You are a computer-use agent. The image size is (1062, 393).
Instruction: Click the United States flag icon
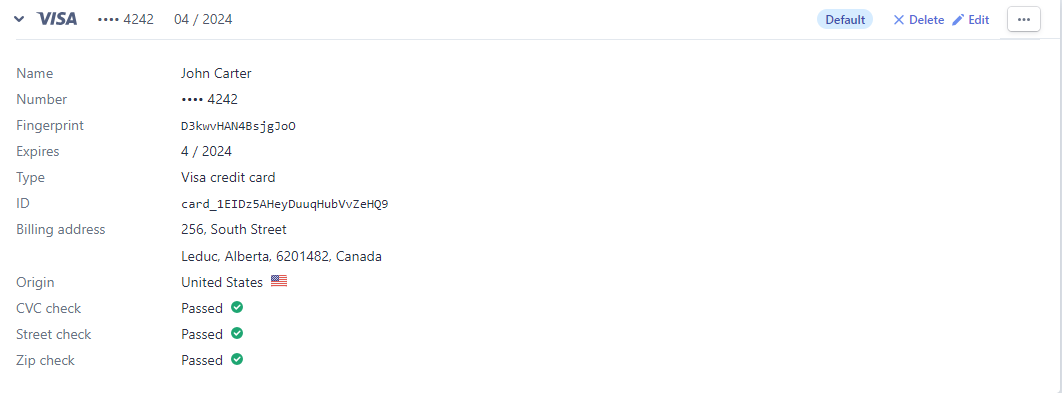click(x=279, y=281)
